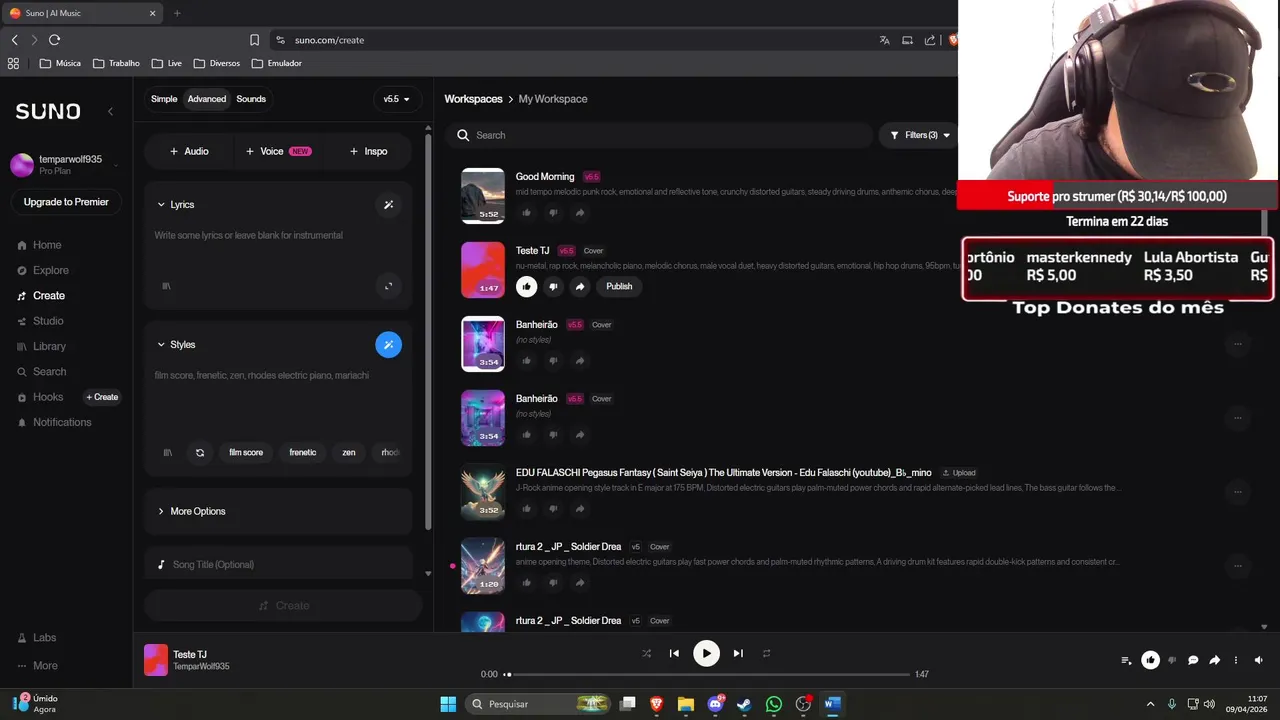This screenshot has width=1280, height=720.
Task: Click the magic wand icon in Lyrics section
Action: point(388,205)
